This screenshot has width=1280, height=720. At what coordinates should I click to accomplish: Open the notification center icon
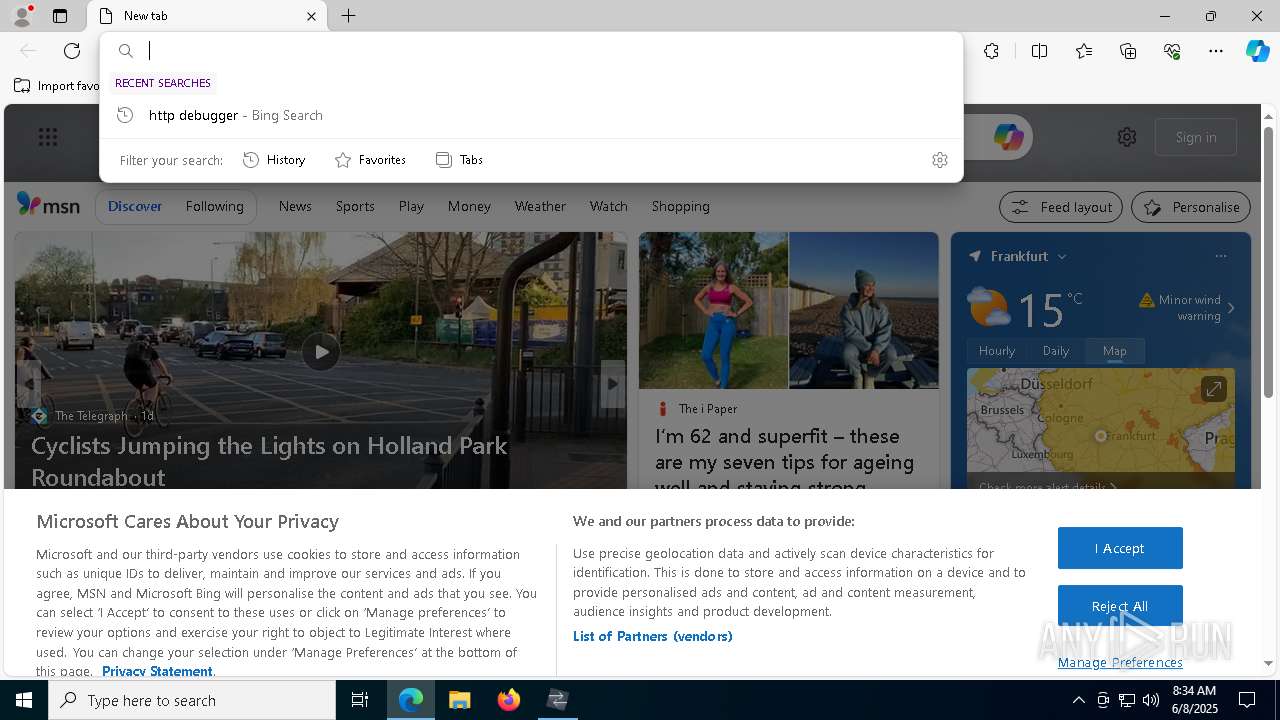tap(1247, 700)
